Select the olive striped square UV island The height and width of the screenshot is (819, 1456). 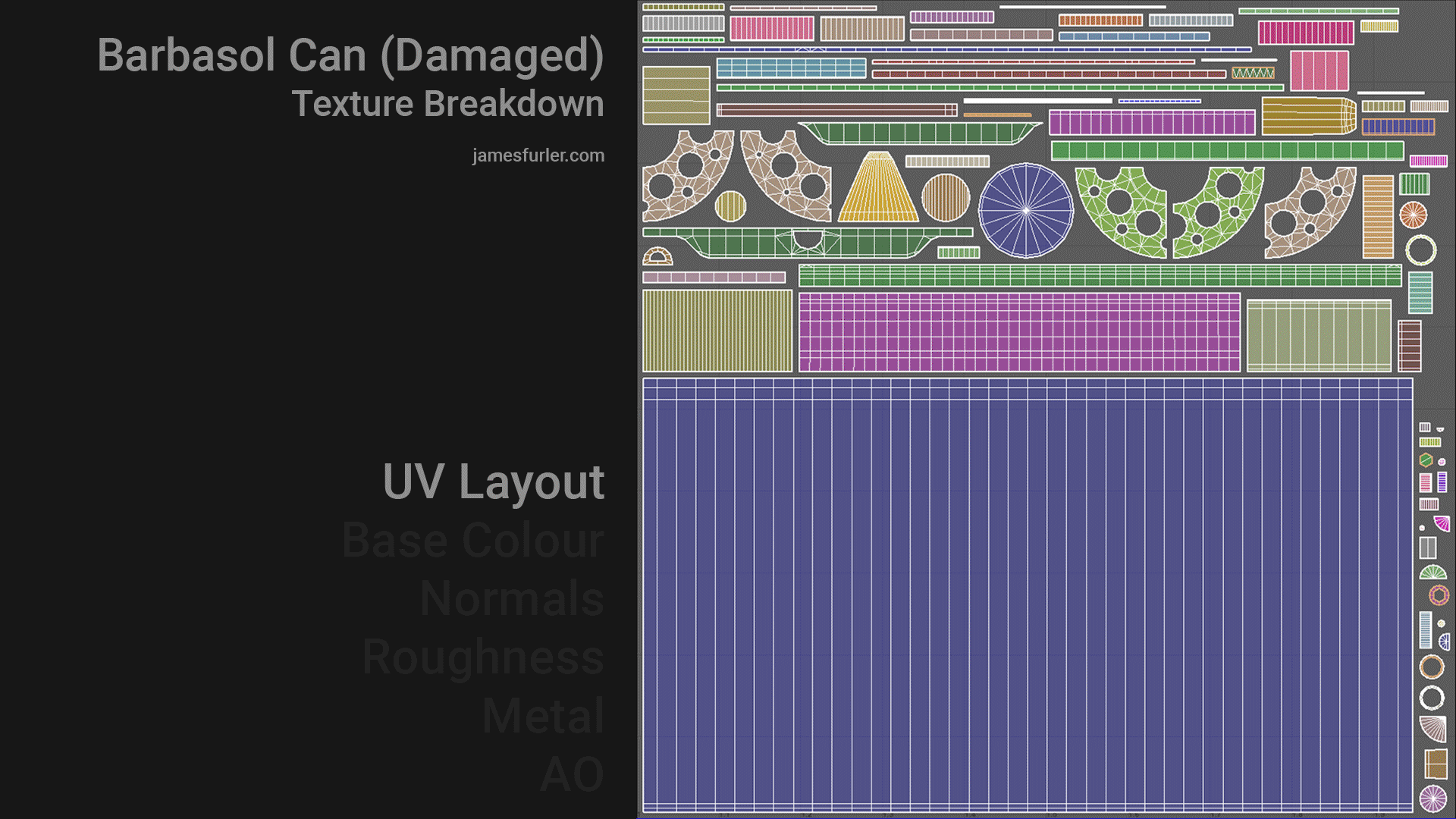[x=717, y=331]
